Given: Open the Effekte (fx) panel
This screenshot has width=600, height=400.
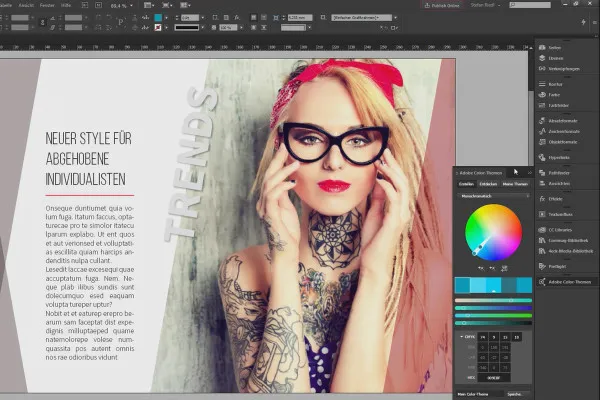Looking at the screenshot, I should tap(554, 199).
